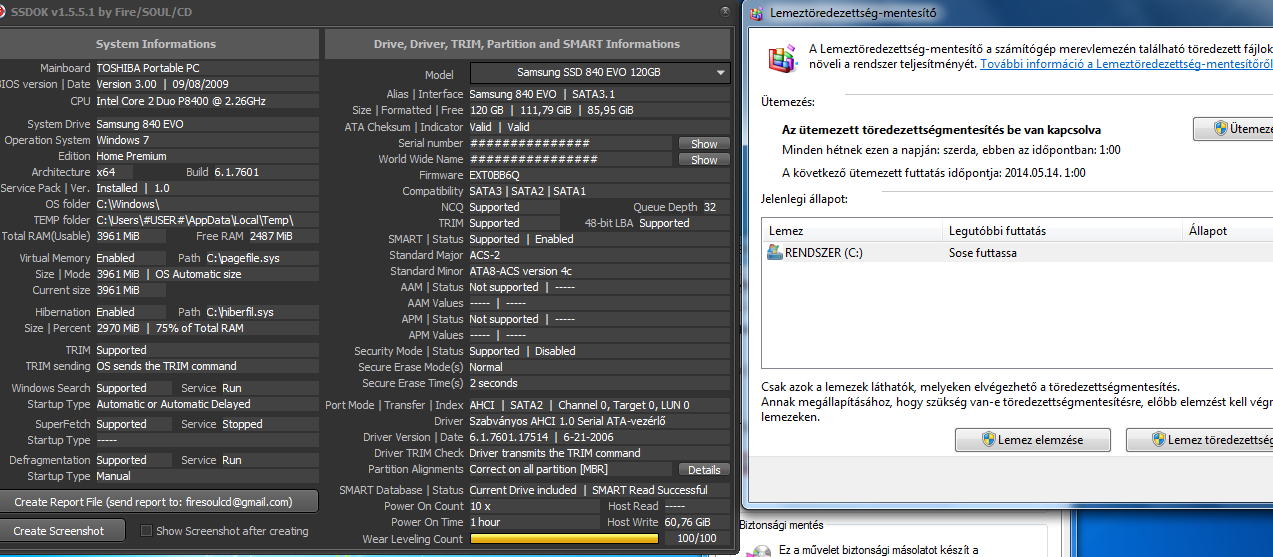Click the Sose futtassa cell
This screenshot has width=1273, height=557.
tap(982, 253)
